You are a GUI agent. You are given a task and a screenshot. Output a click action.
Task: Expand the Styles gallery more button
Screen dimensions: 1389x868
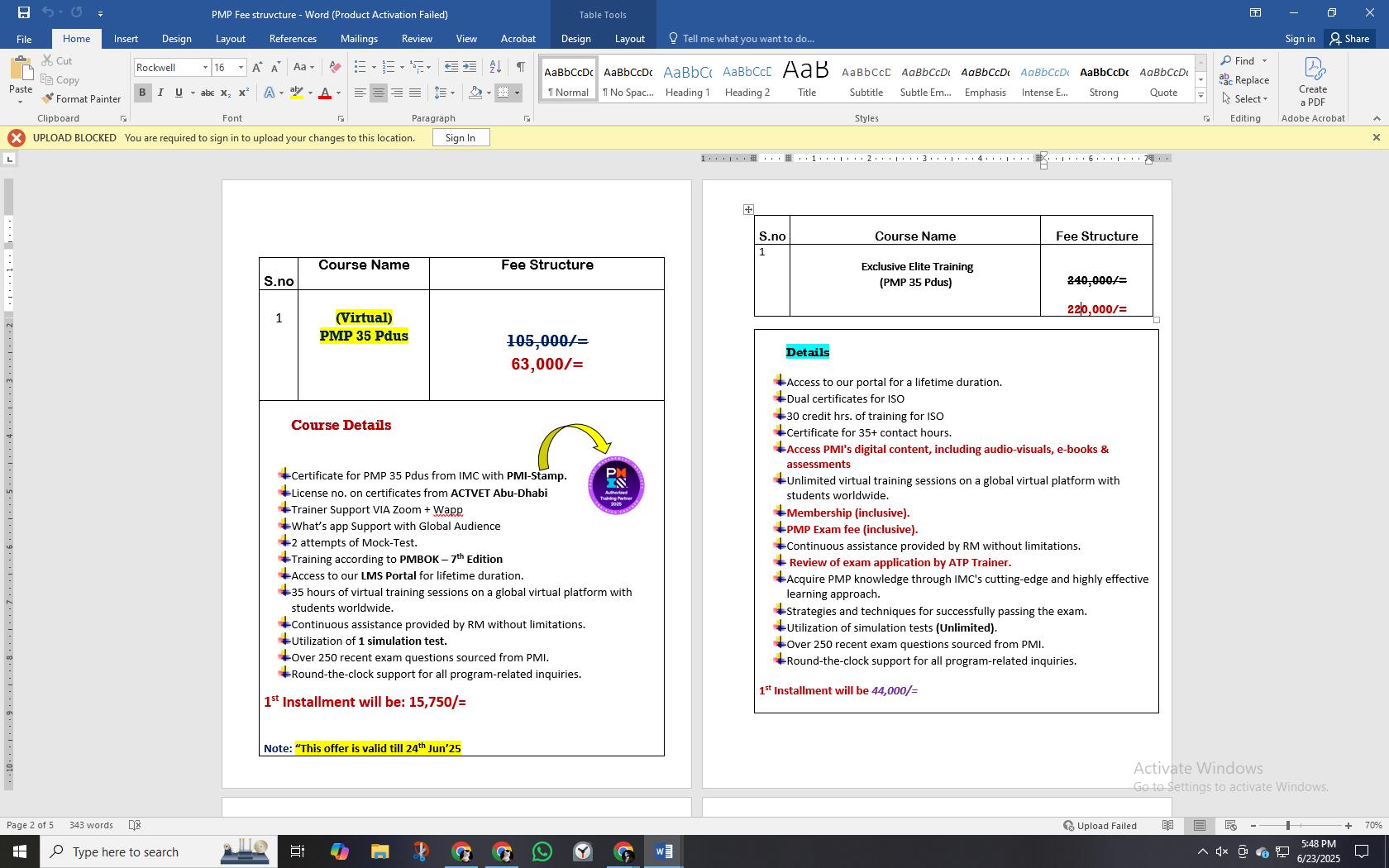(1200, 97)
